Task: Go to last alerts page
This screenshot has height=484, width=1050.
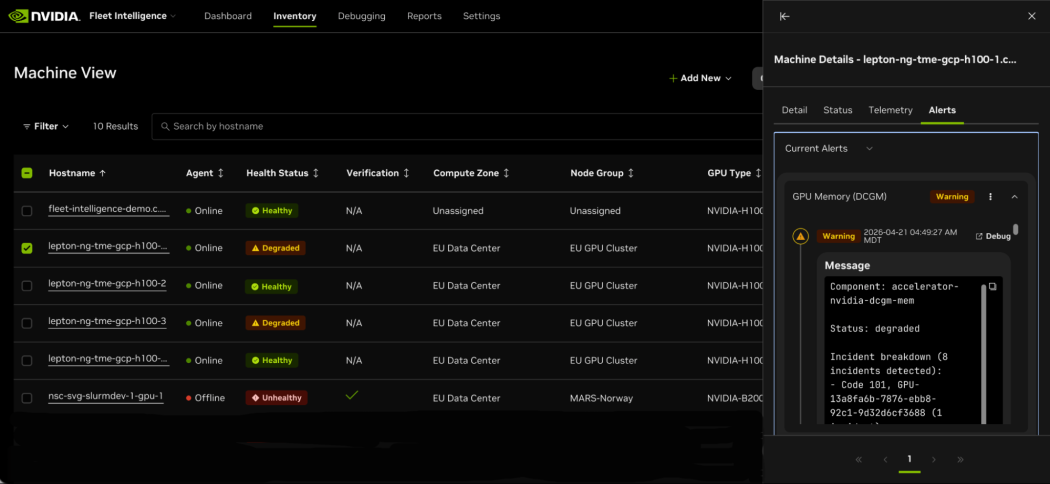Action: point(960,459)
